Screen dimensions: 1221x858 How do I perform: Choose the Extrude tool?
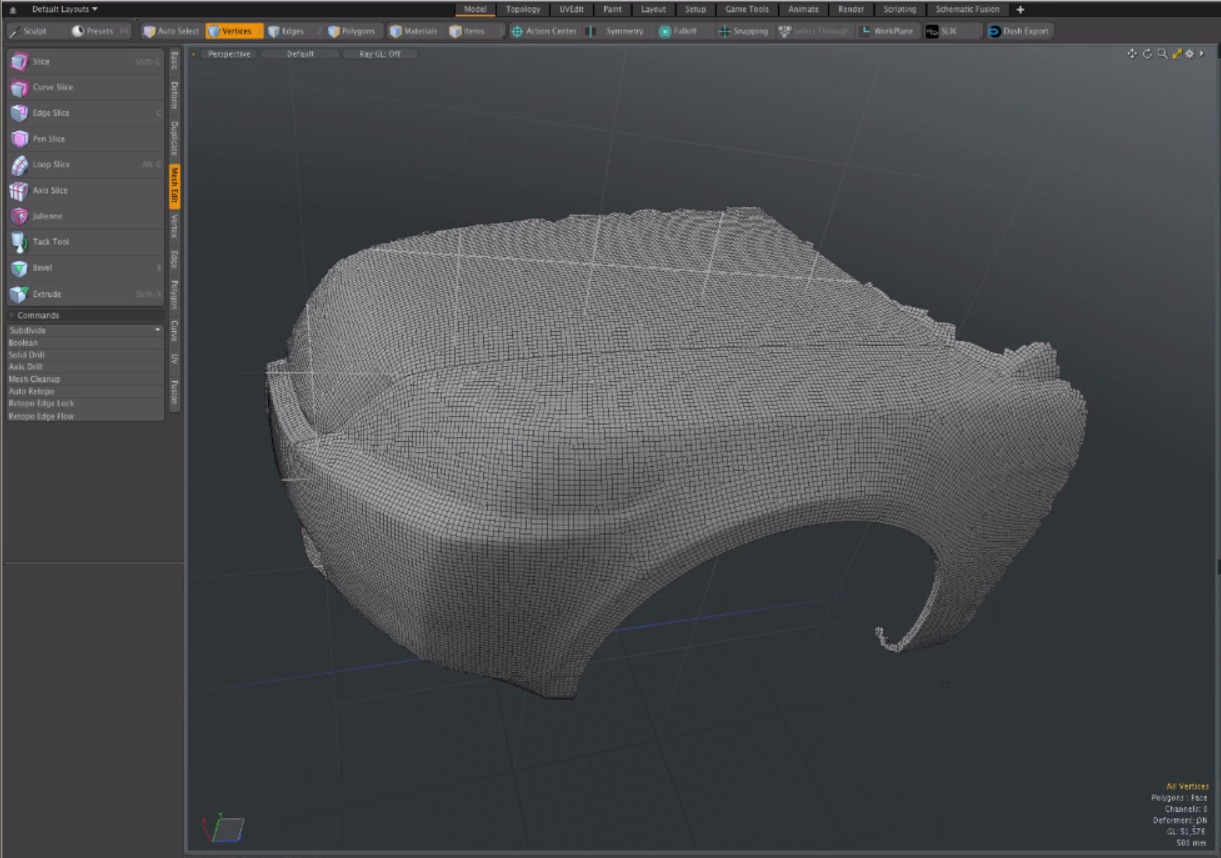pos(46,294)
